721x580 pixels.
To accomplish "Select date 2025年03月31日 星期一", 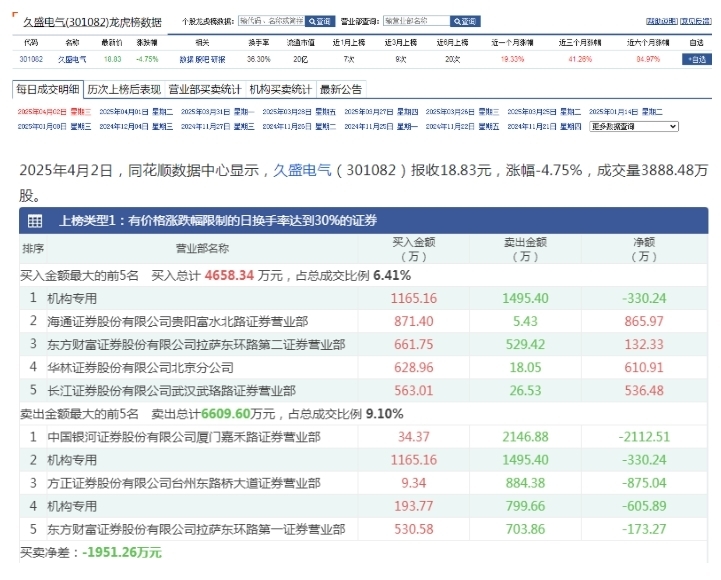I will point(217,111).
